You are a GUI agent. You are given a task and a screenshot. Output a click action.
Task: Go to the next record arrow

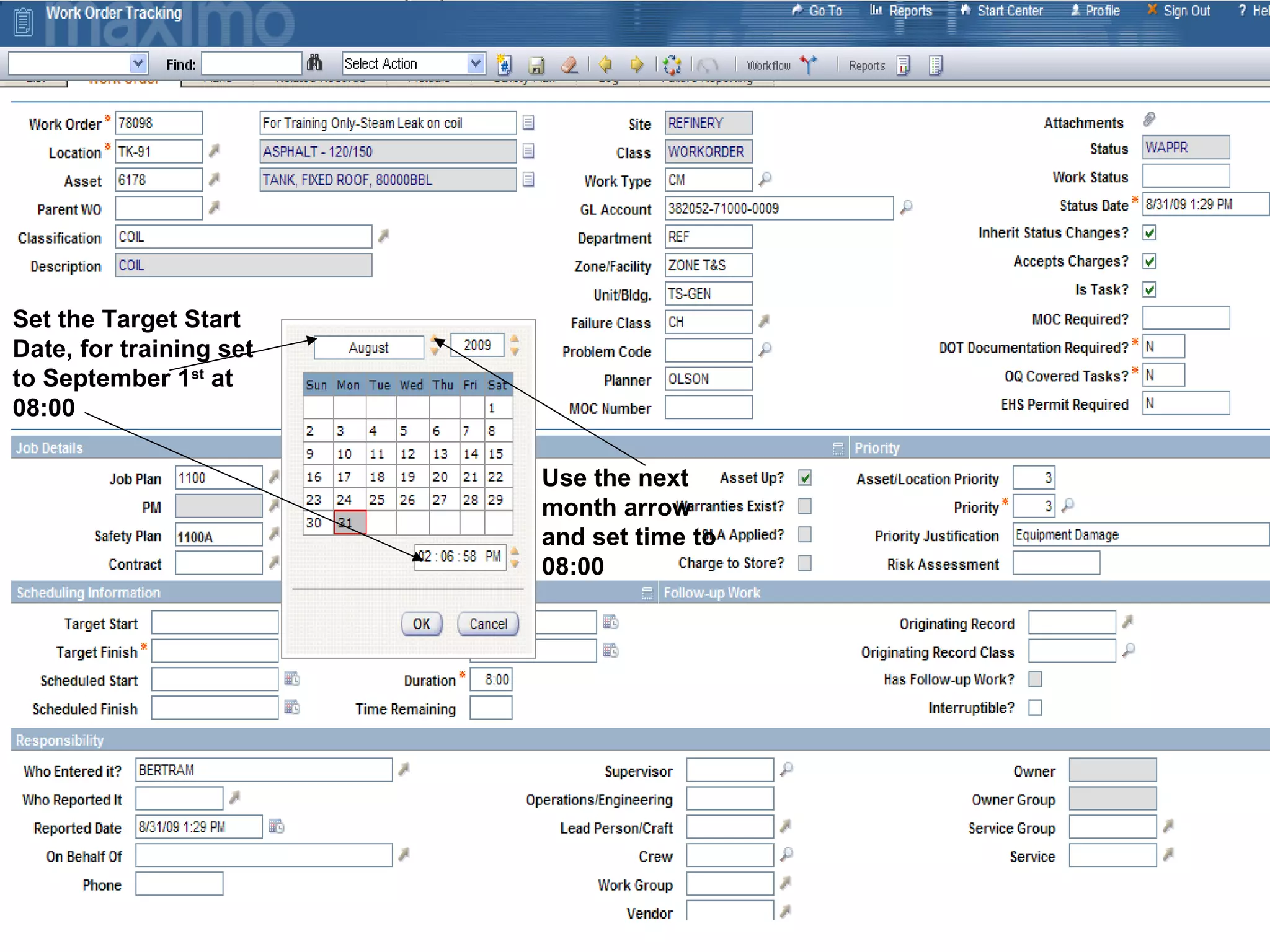tap(637, 64)
